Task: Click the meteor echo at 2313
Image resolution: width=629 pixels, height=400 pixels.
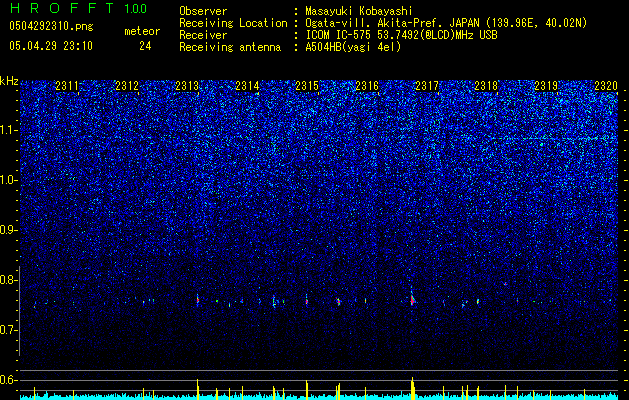Action: [x=198, y=300]
